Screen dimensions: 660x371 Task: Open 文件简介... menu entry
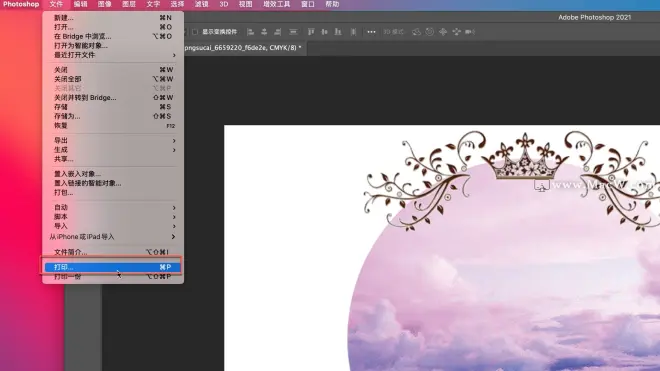(x=113, y=252)
